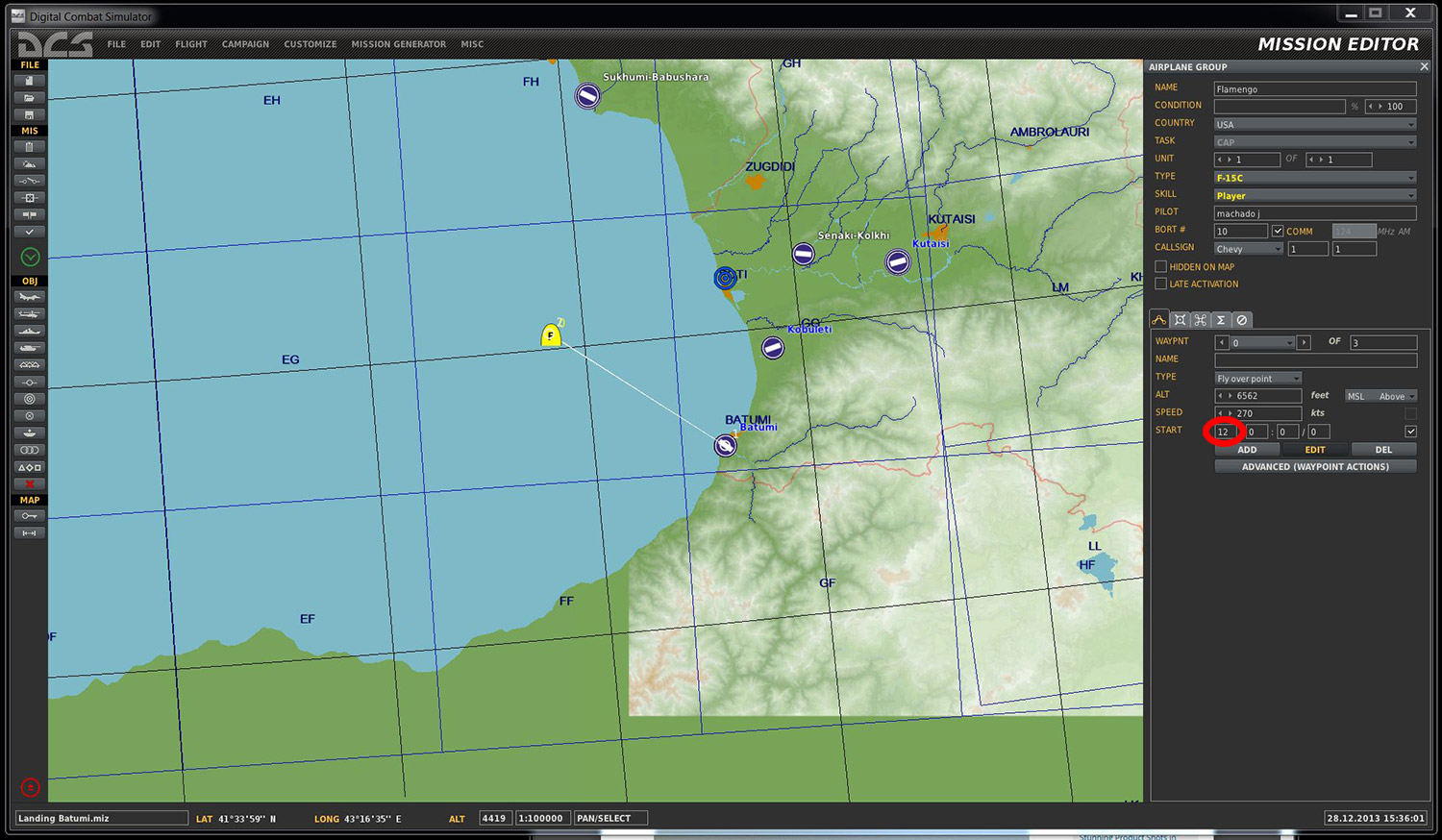Click the ADD waypoint button
1442x840 pixels.
click(x=1247, y=450)
